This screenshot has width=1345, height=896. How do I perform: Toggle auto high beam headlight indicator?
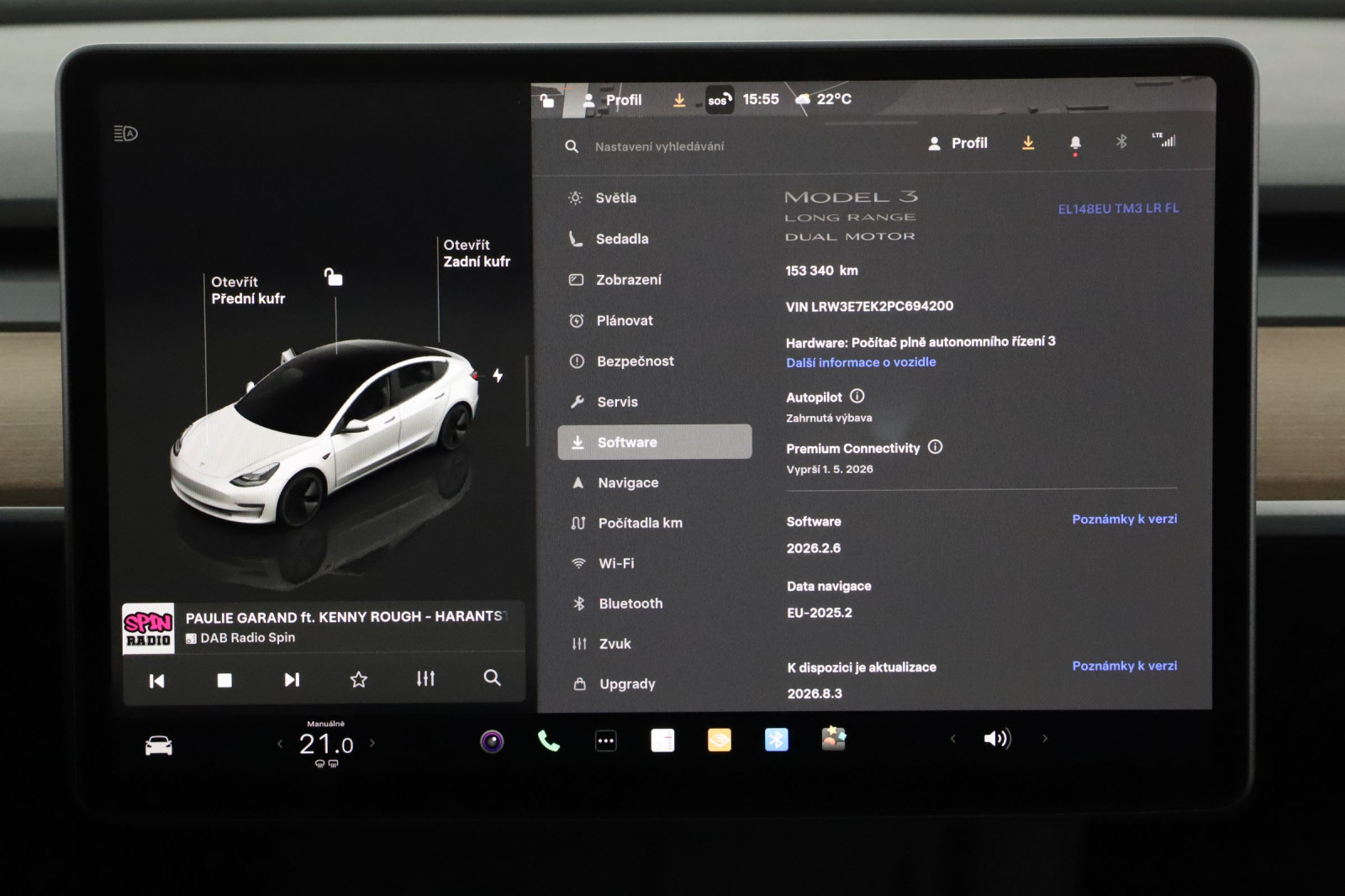tap(125, 134)
